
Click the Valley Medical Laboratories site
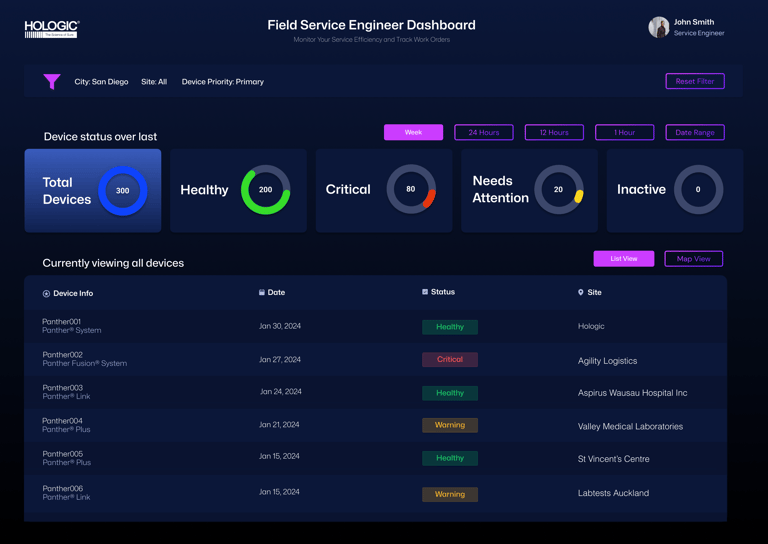click(x=630, y=426)
